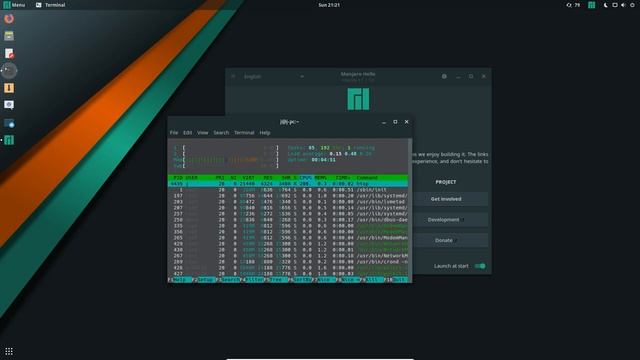
Task: Click the Terminal app indicator in top panel
Action: click(51, 5)
